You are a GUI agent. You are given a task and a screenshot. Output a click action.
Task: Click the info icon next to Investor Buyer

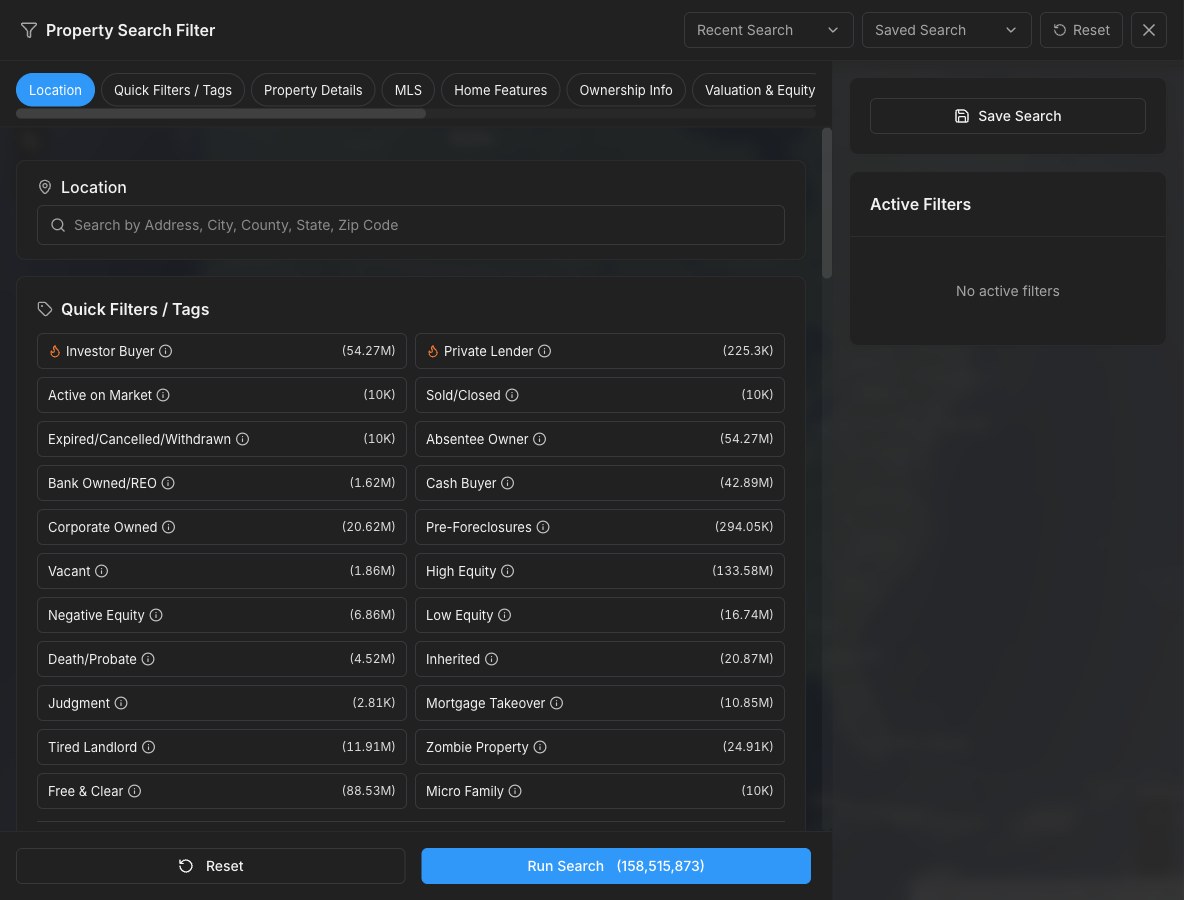point(165,351)
